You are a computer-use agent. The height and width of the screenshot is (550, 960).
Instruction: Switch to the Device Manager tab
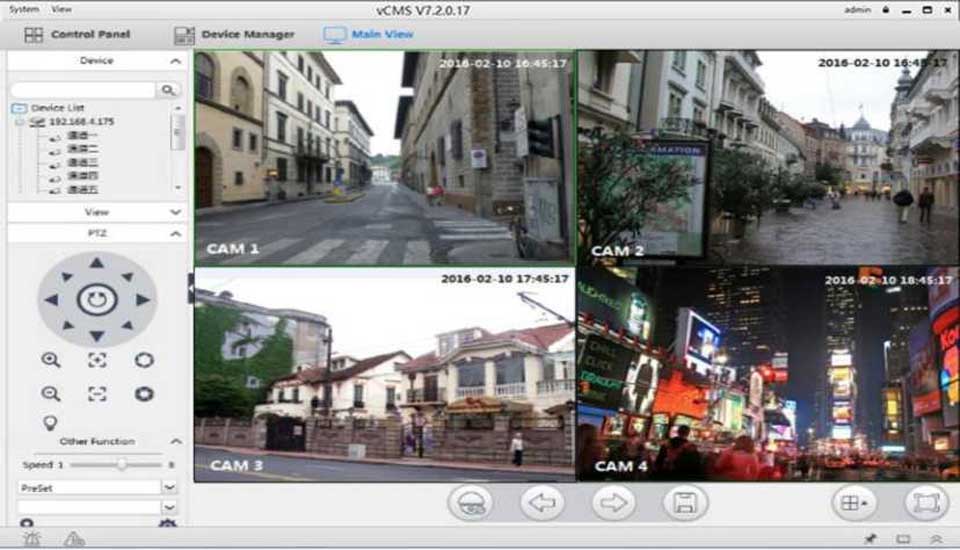click(235, 34)
